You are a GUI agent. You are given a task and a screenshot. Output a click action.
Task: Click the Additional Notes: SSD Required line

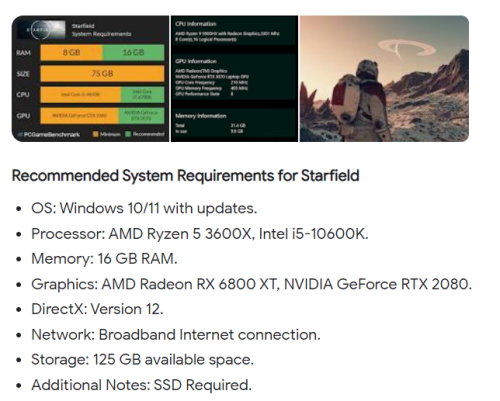pyautogui.click(x=142, y=385)
